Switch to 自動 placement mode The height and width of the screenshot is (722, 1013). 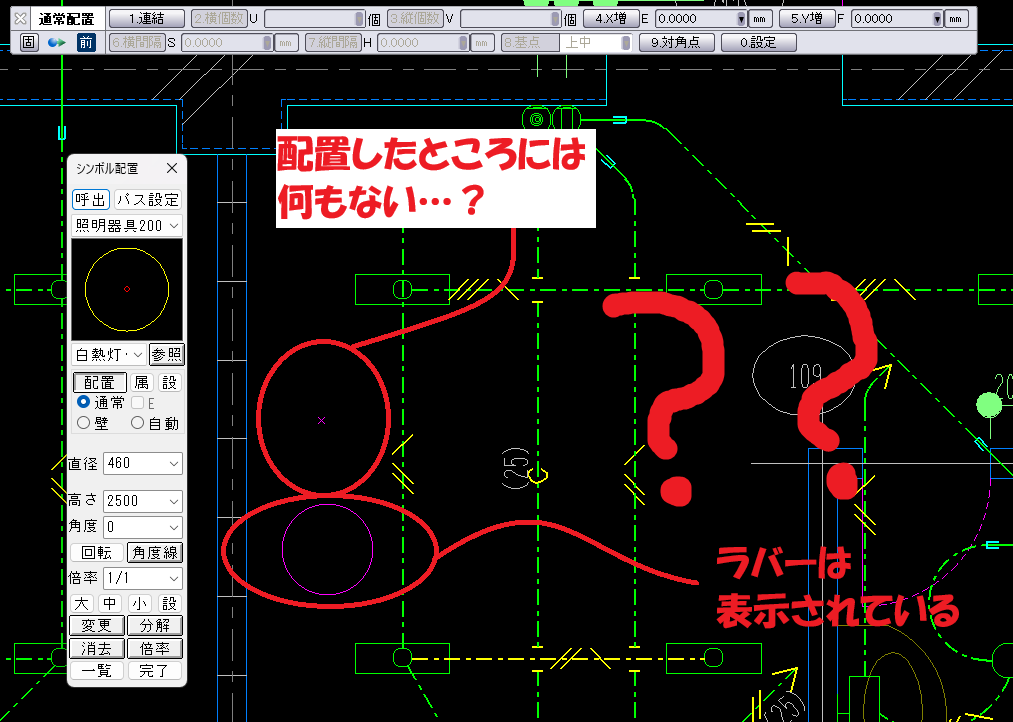[137, 421]
